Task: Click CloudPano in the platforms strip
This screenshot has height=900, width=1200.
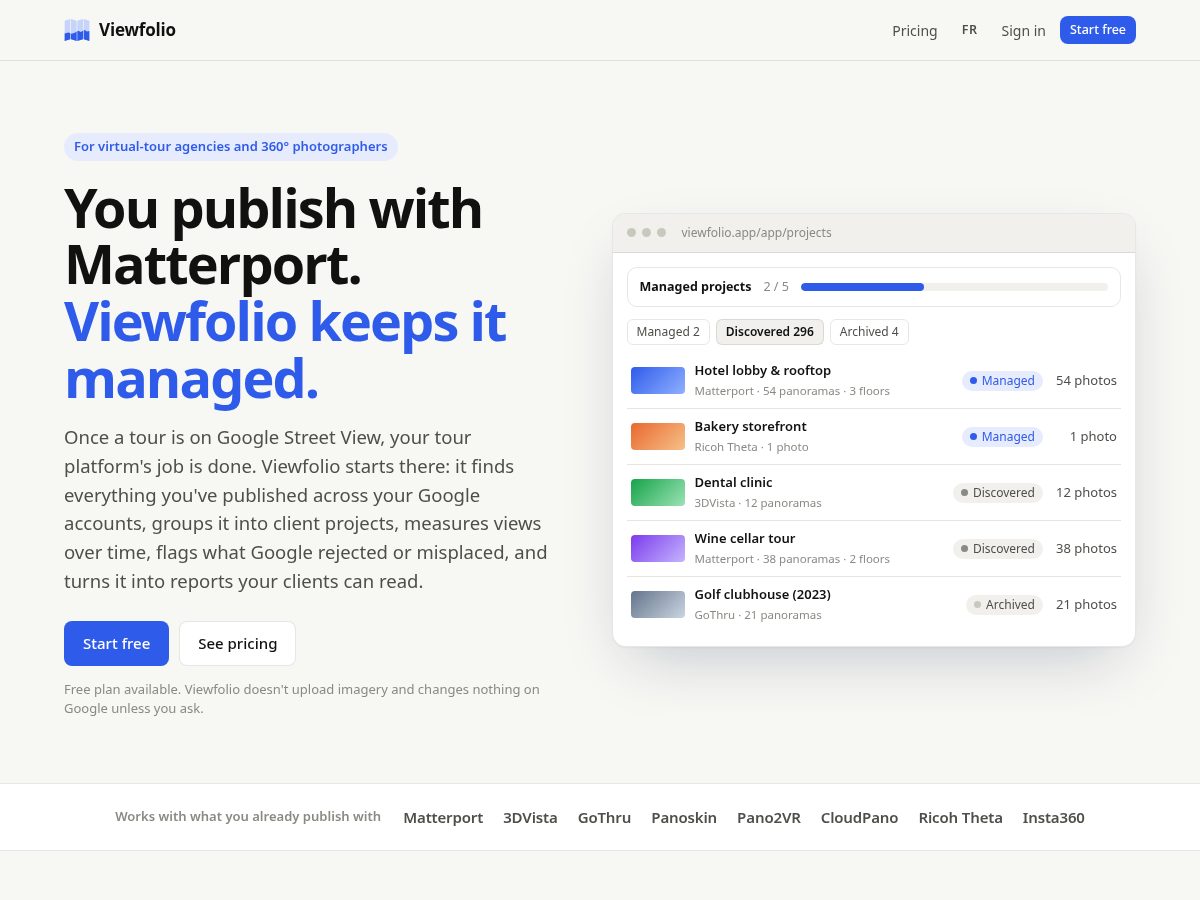Action: [x=859, y=818]
